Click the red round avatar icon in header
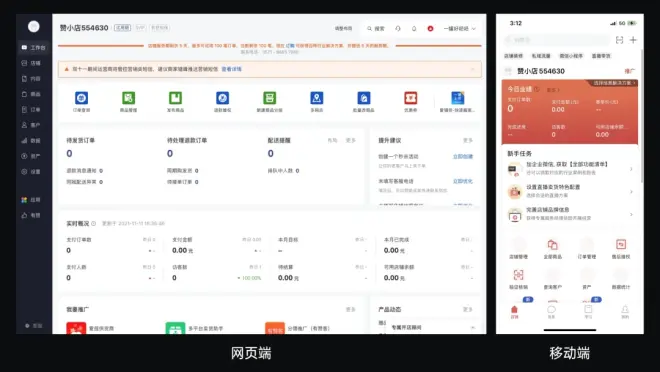 pos(430,29)
